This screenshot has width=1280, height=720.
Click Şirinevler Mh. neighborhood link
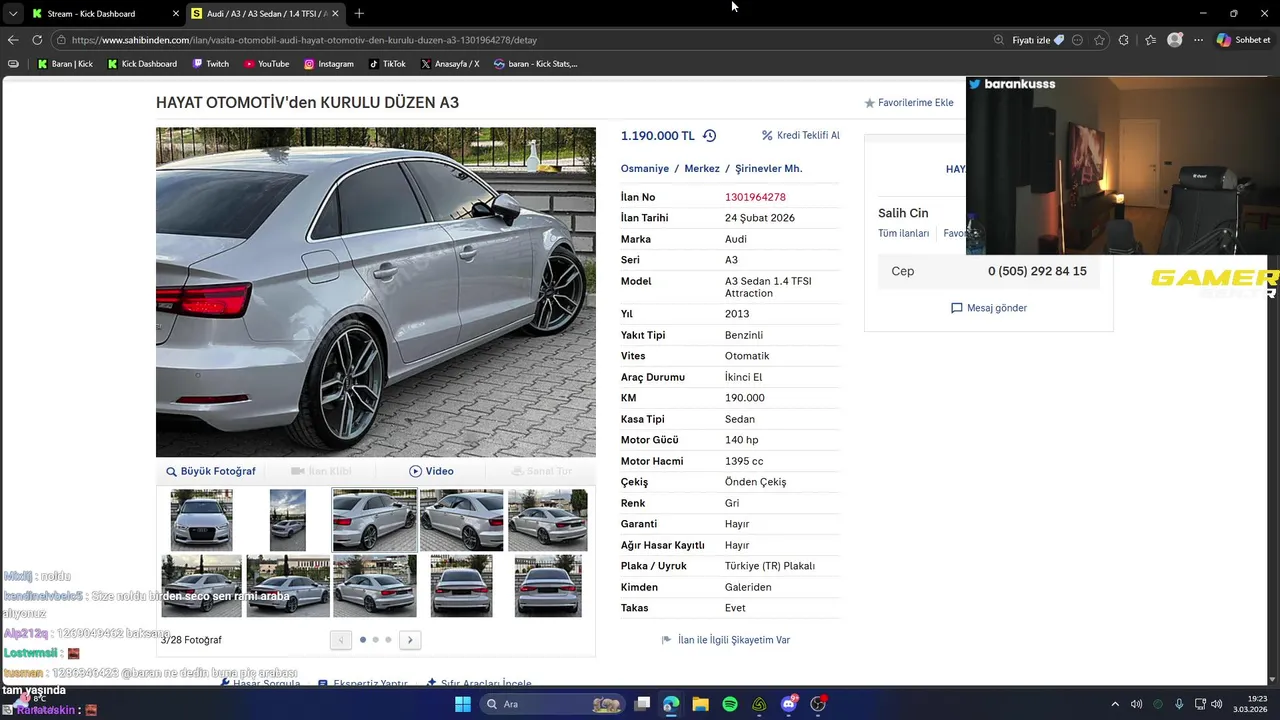pyautogui.click(x=769, y=169)
